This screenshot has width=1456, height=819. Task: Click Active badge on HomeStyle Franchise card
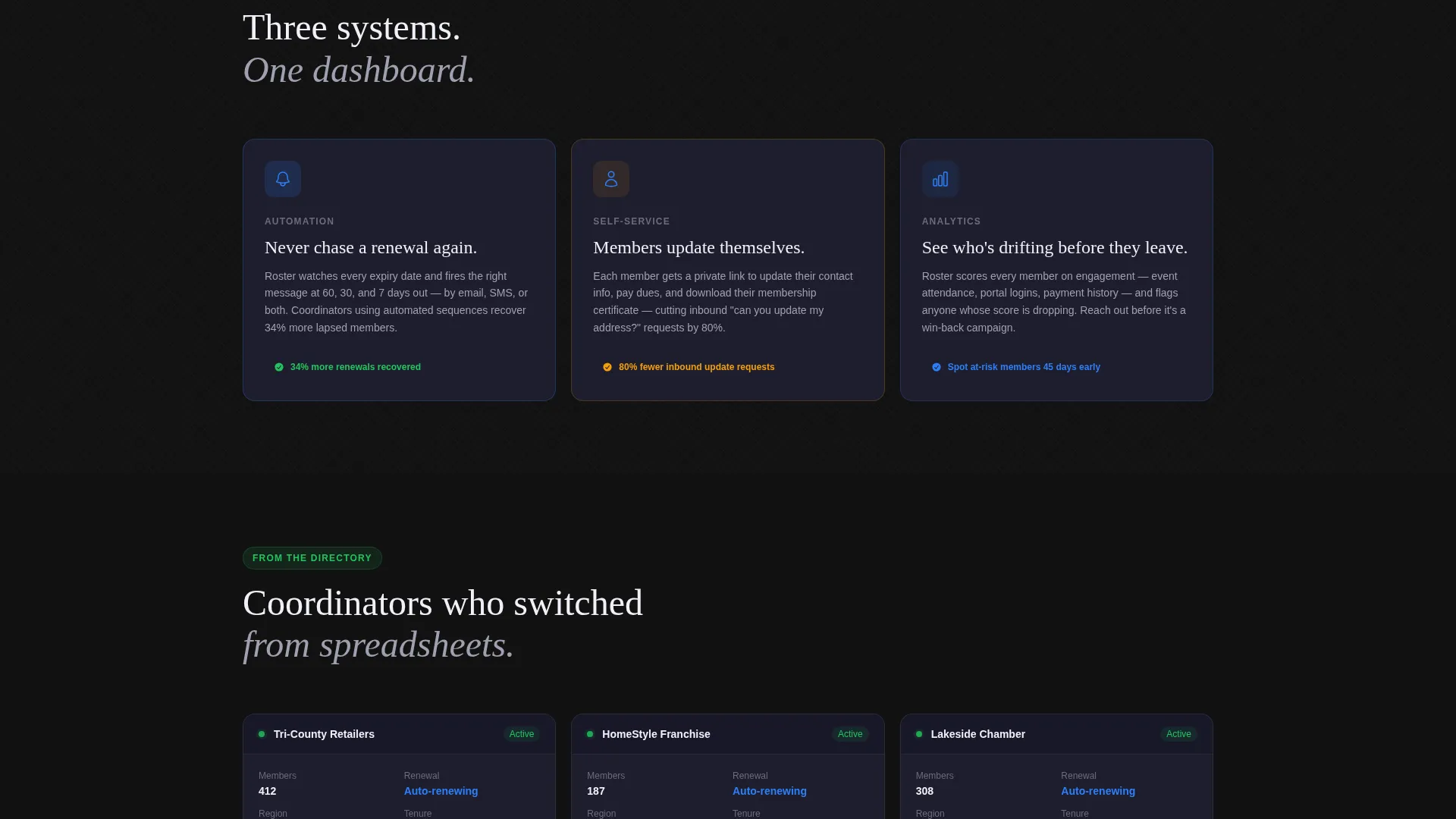[x=850, y=734]
